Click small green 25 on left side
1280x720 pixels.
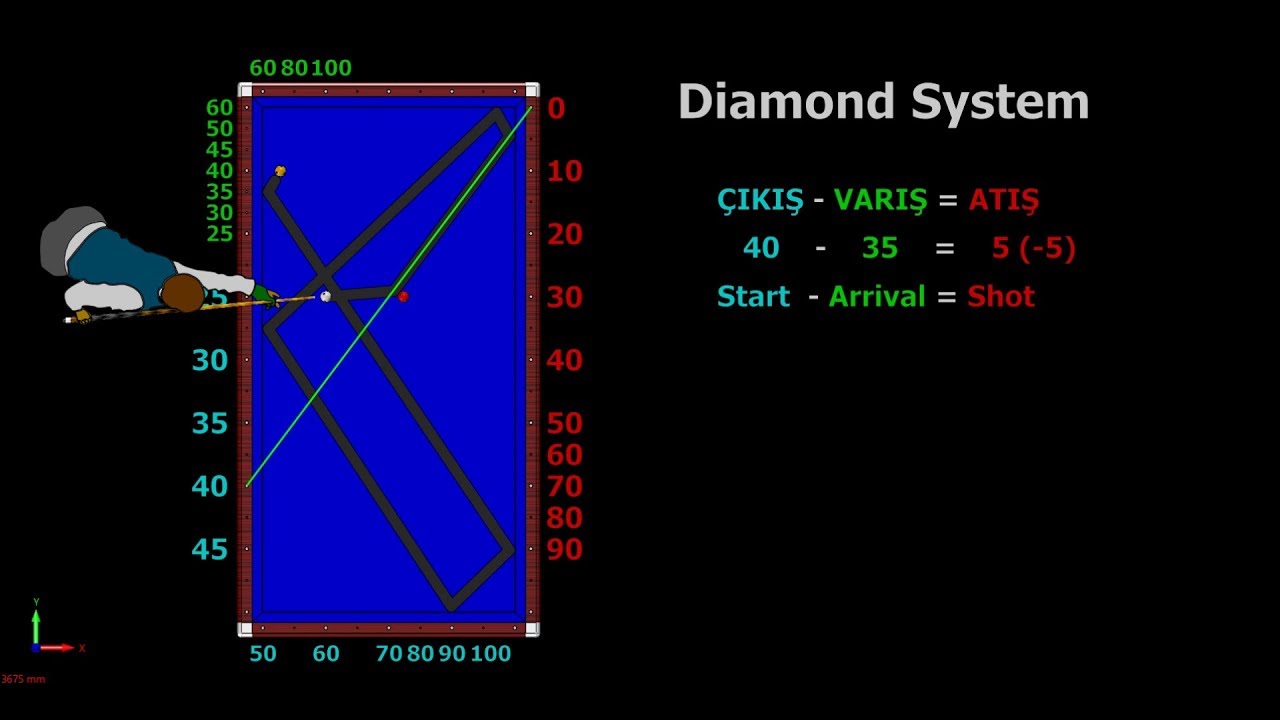(219, 234)
